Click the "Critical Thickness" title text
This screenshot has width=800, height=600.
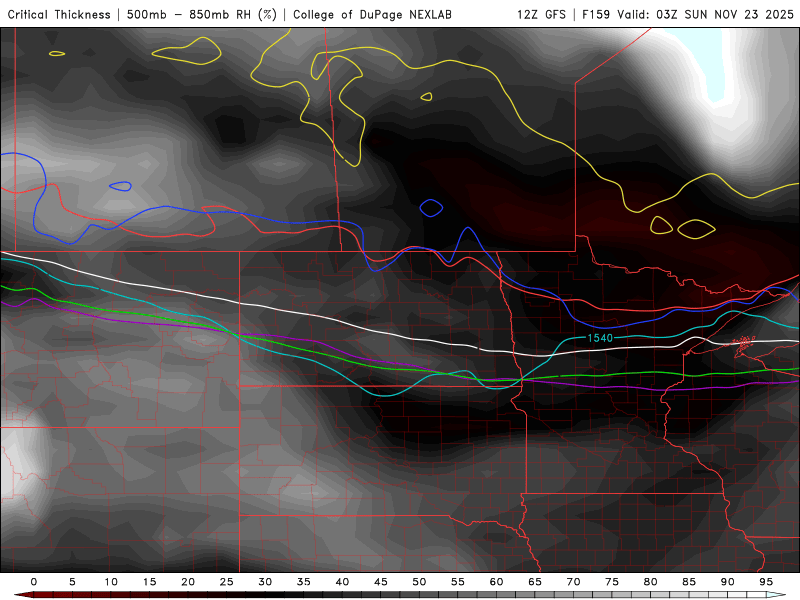coord(59,15)
